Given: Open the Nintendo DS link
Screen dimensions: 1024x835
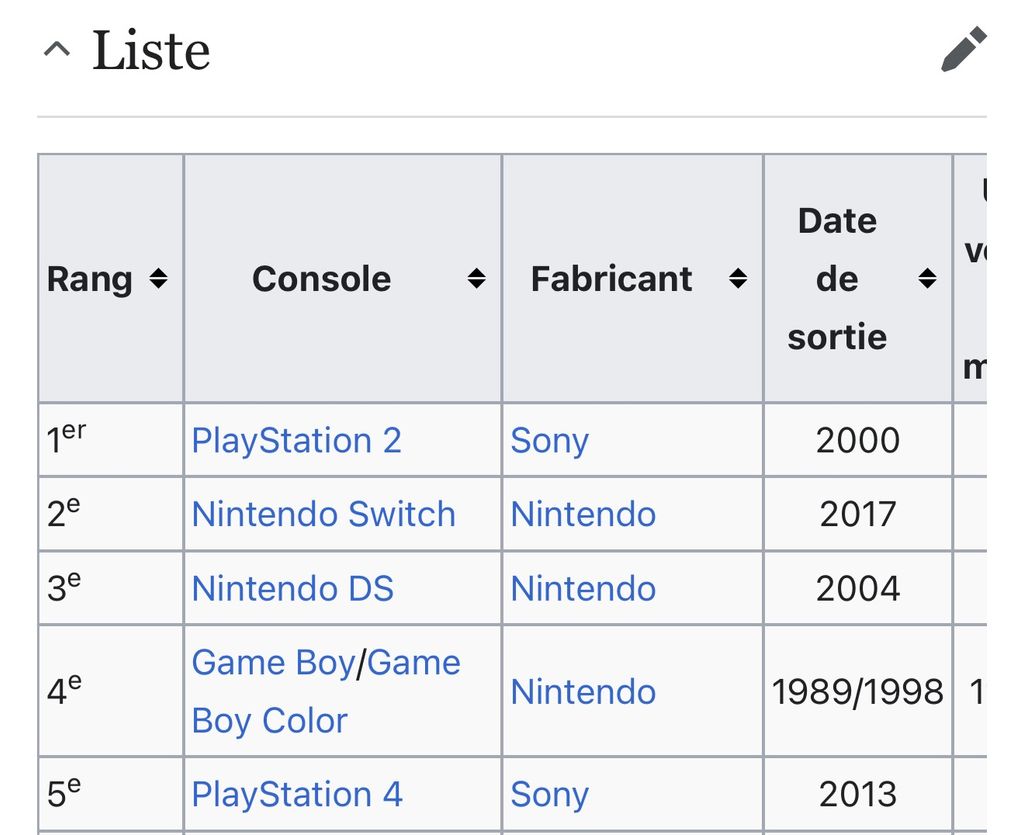Looking at the screenshot, I should pyautogui.click(x=293, y=588).
